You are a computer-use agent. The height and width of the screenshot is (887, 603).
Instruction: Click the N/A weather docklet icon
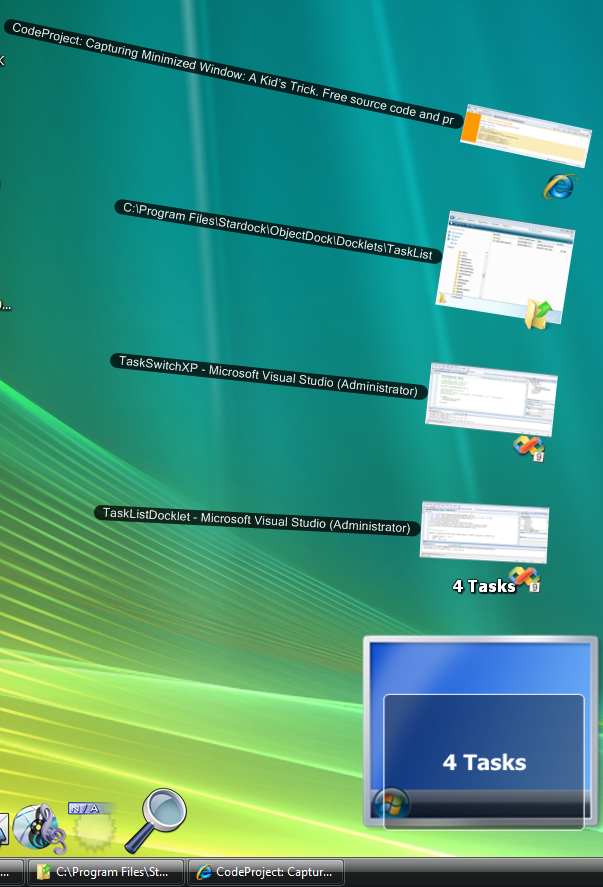[92, 826]
